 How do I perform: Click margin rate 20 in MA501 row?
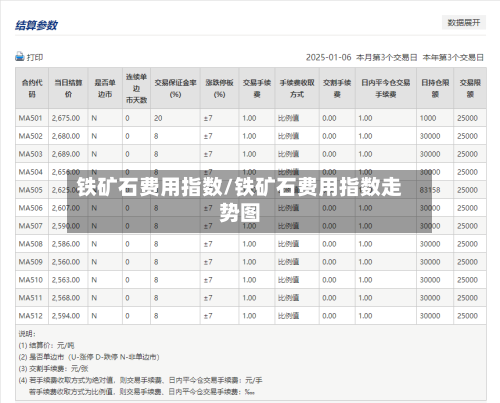(x=158, y=118)
